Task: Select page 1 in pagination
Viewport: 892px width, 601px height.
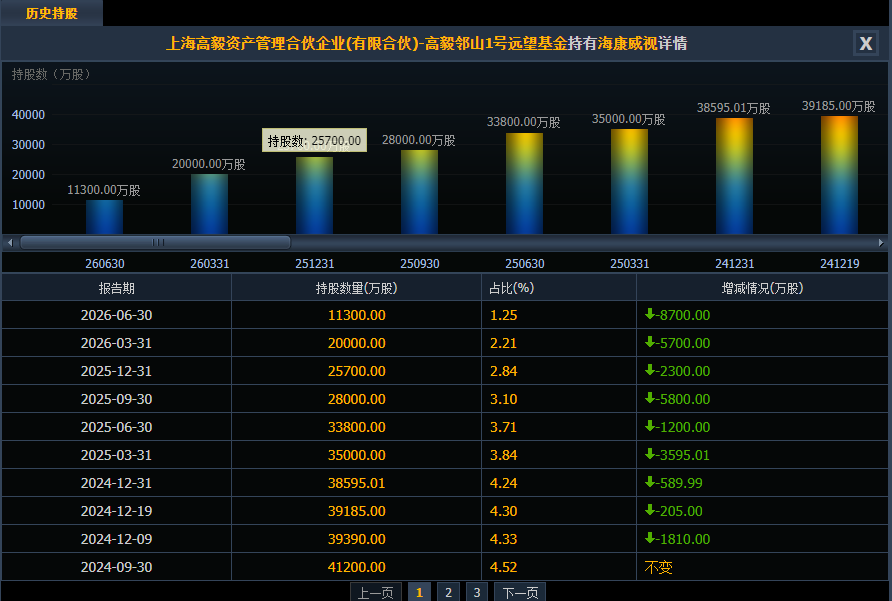Action: point(419,592)
